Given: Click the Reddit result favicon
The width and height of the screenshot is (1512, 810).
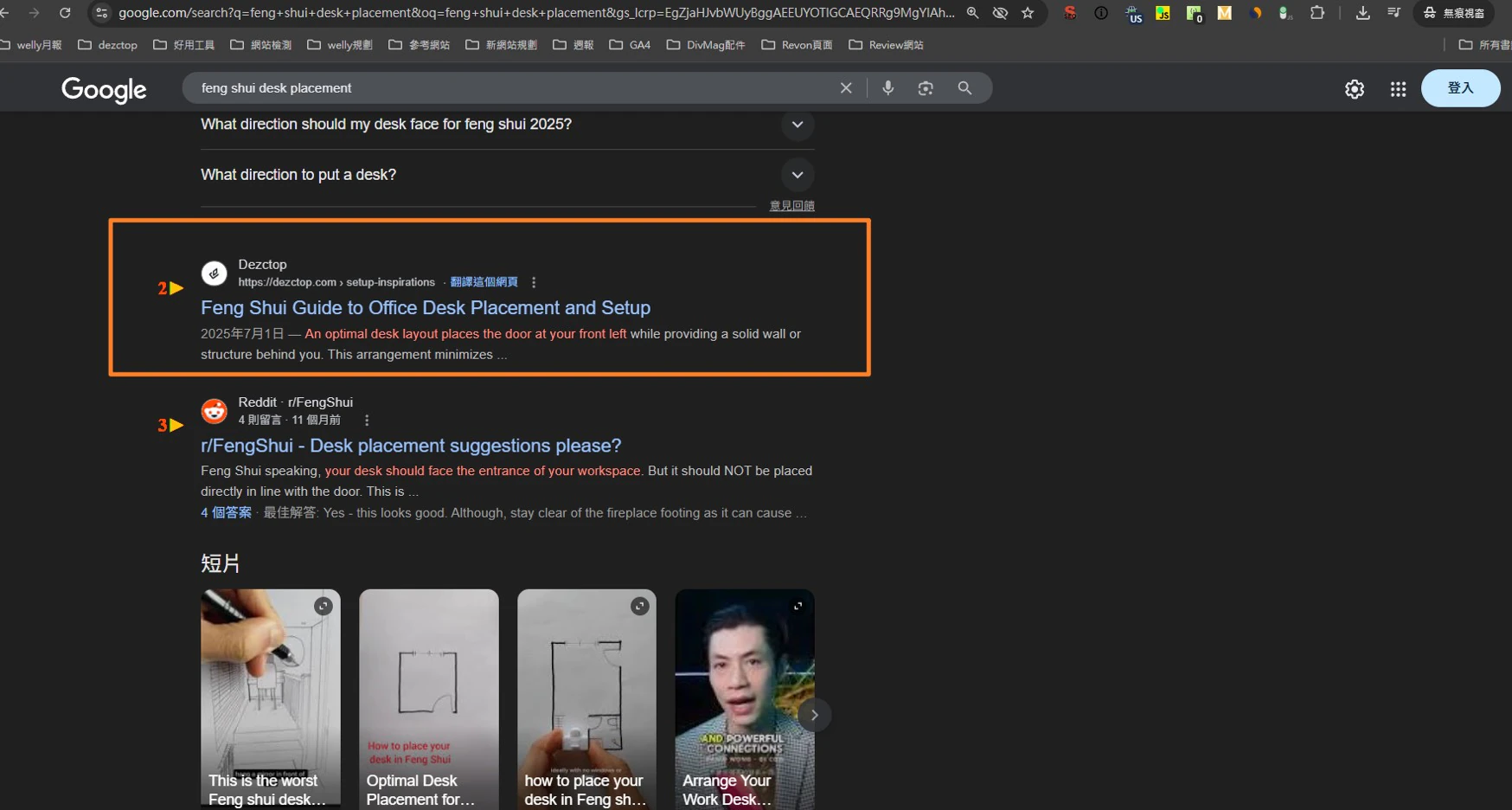Looking at the screenshot, I should point(214,411).
